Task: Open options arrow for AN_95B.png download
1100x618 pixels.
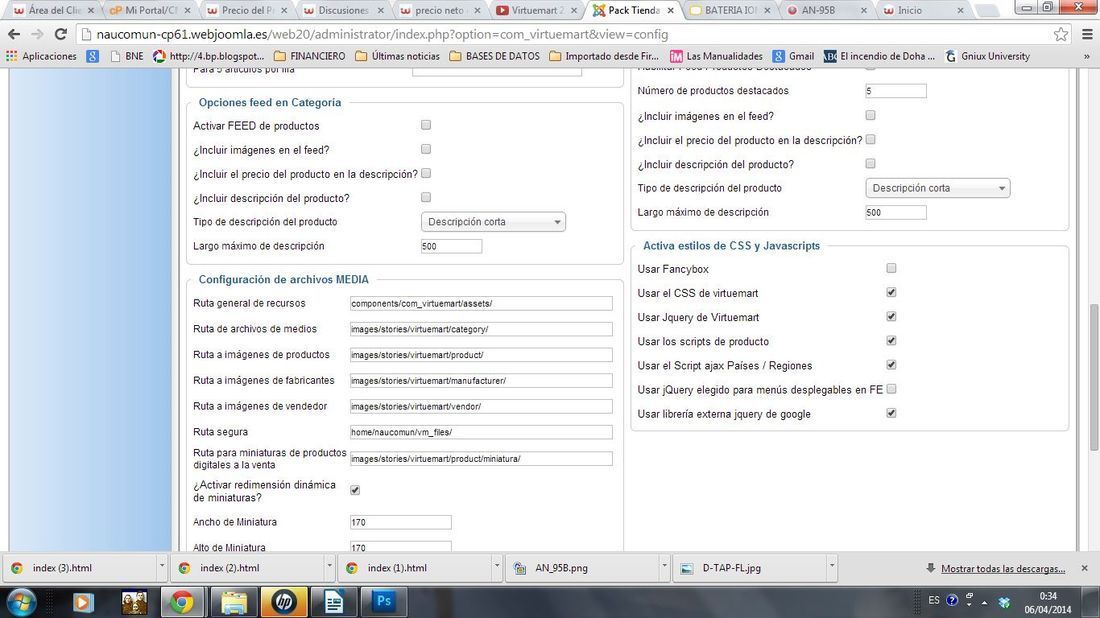Action: [x=664, y=565]
